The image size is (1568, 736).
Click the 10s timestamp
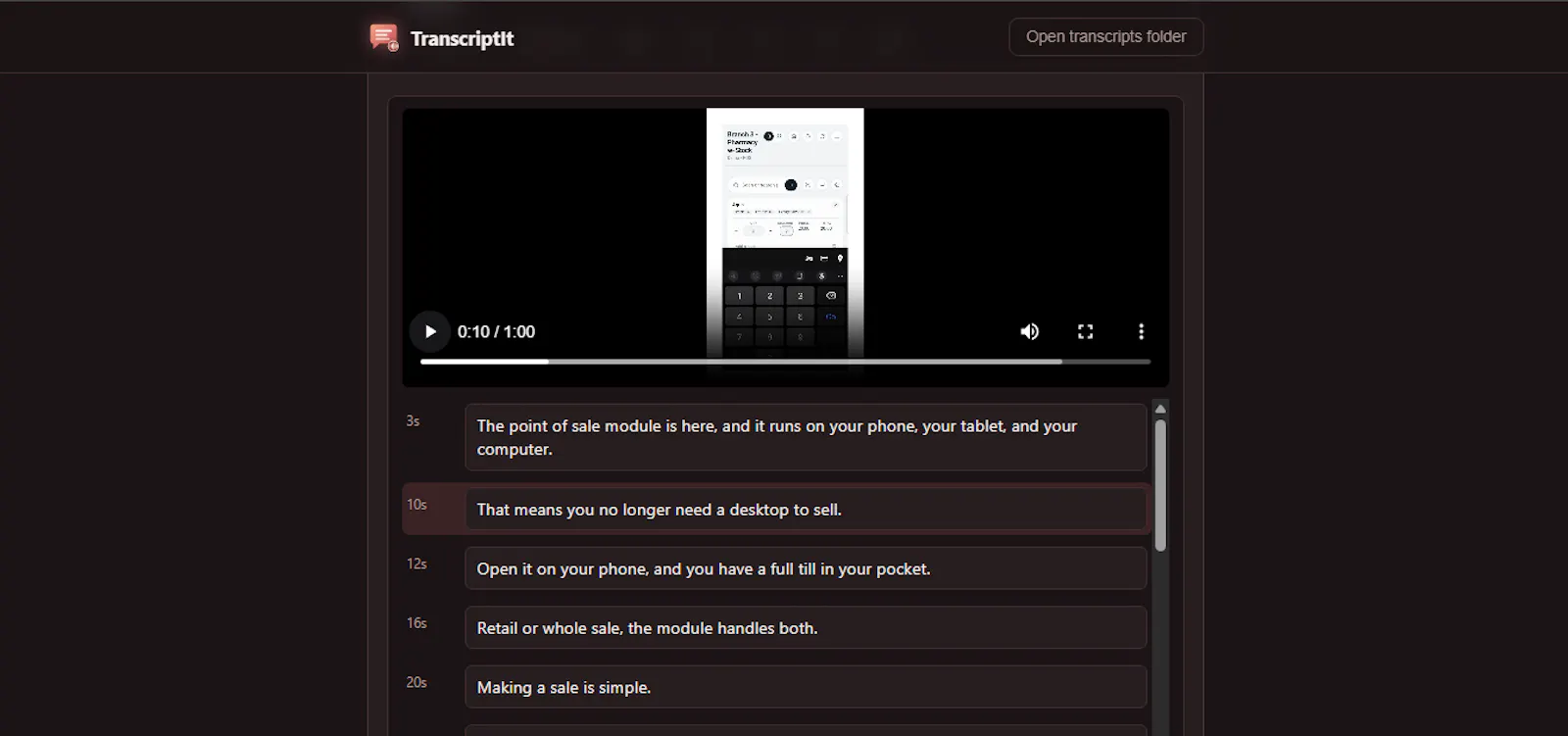coord(416,505)
